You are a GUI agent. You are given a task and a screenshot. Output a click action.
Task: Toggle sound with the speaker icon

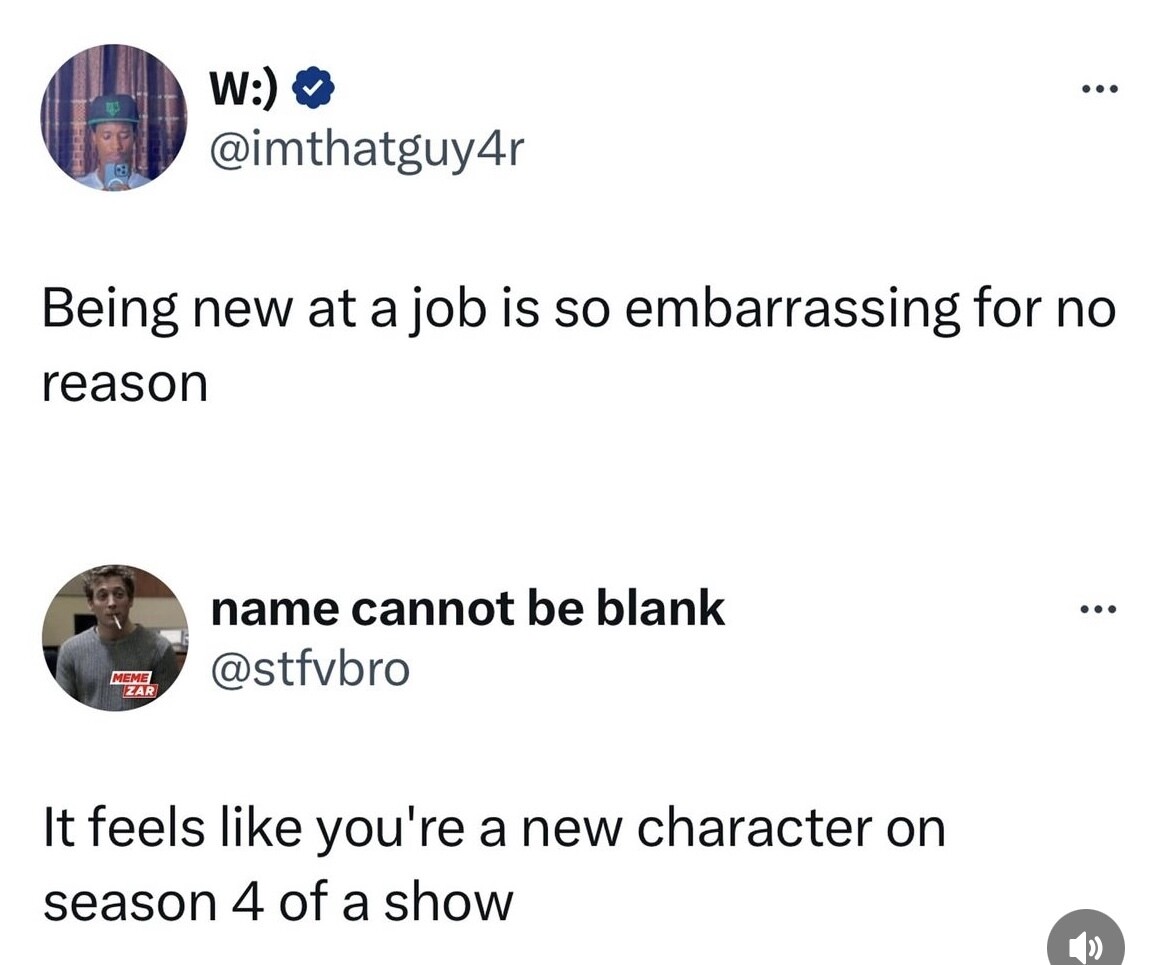point(1086,941)
